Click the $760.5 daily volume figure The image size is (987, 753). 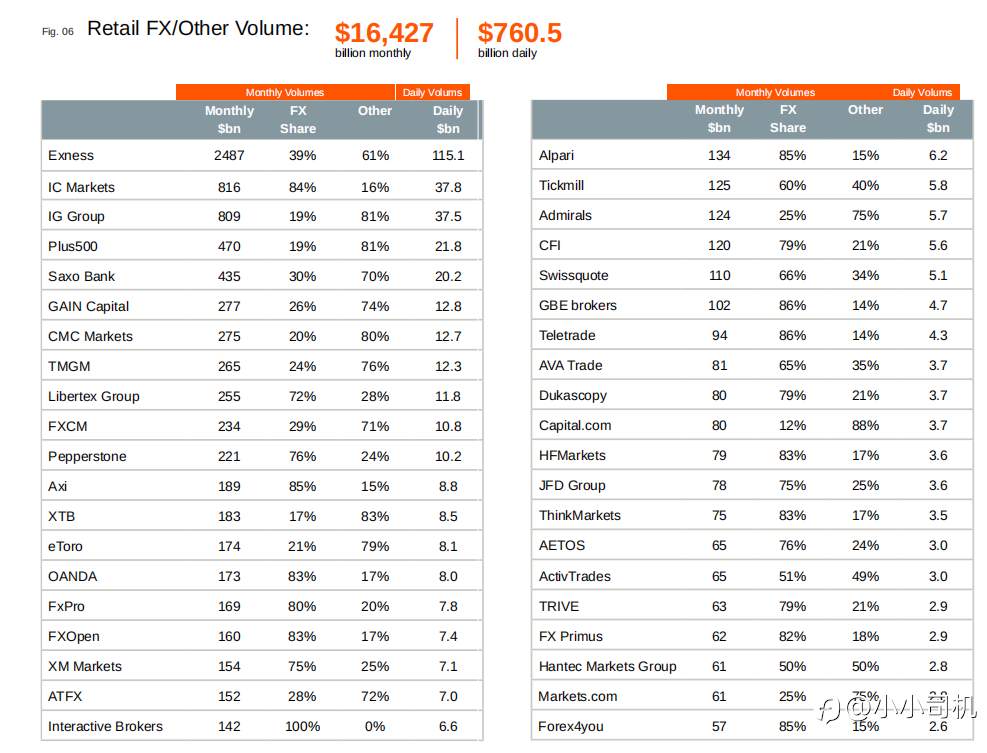coord(519,33)
